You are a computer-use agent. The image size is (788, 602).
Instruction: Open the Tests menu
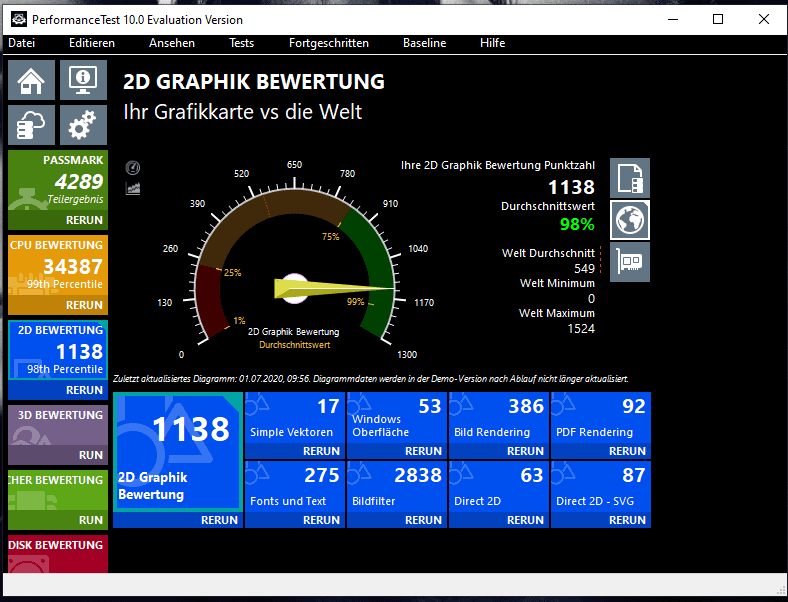click(242, 43)
